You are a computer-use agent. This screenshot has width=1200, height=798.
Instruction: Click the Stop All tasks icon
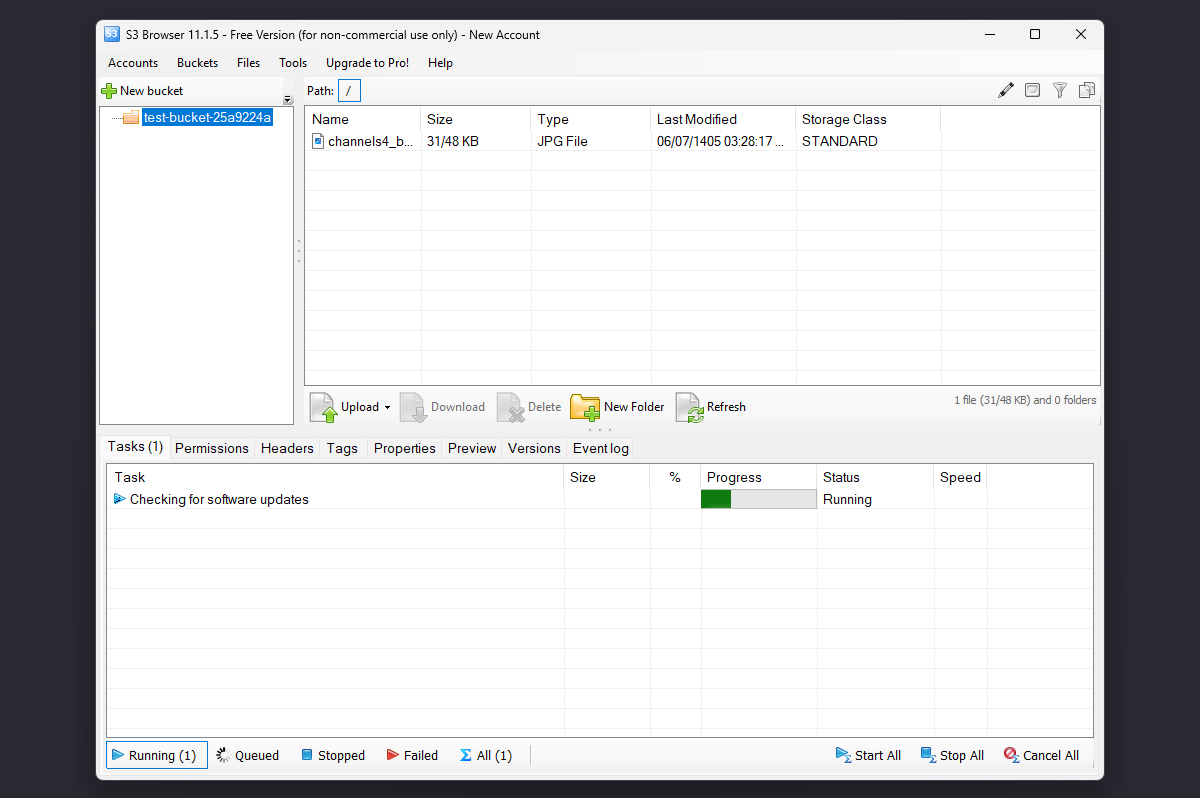[928, 755]
